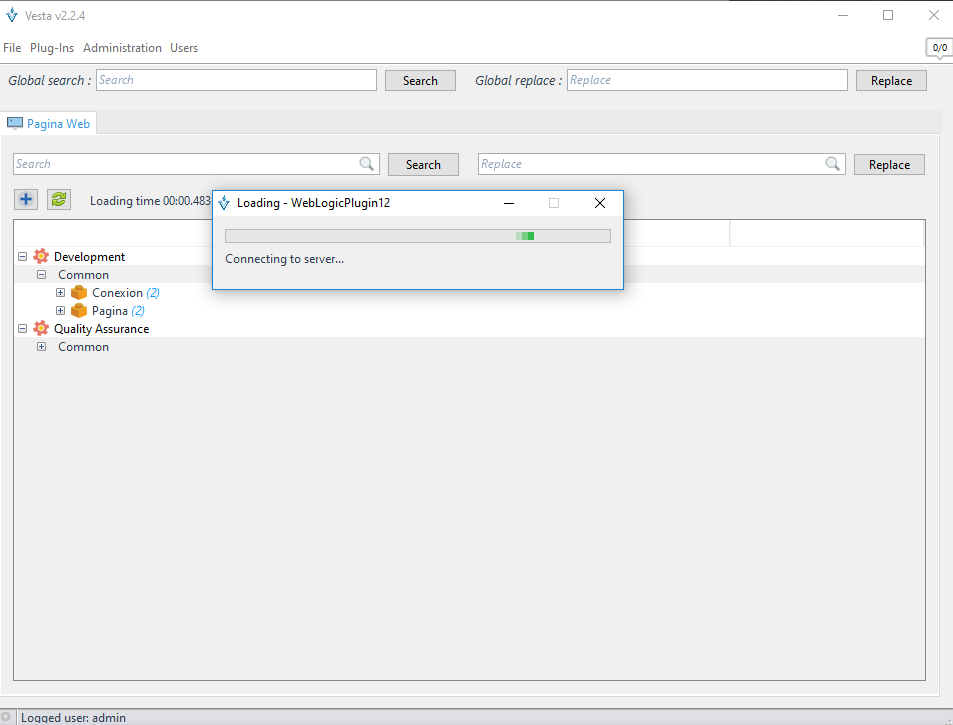Click the global Search button
Screen dimensions: 953x725
[420, 80]
